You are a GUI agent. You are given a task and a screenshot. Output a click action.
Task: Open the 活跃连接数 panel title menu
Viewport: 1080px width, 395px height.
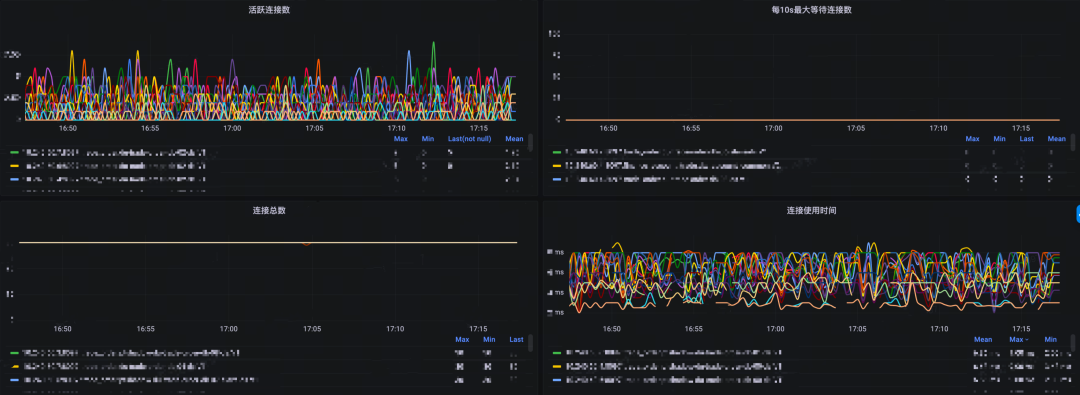click(269, 10)
